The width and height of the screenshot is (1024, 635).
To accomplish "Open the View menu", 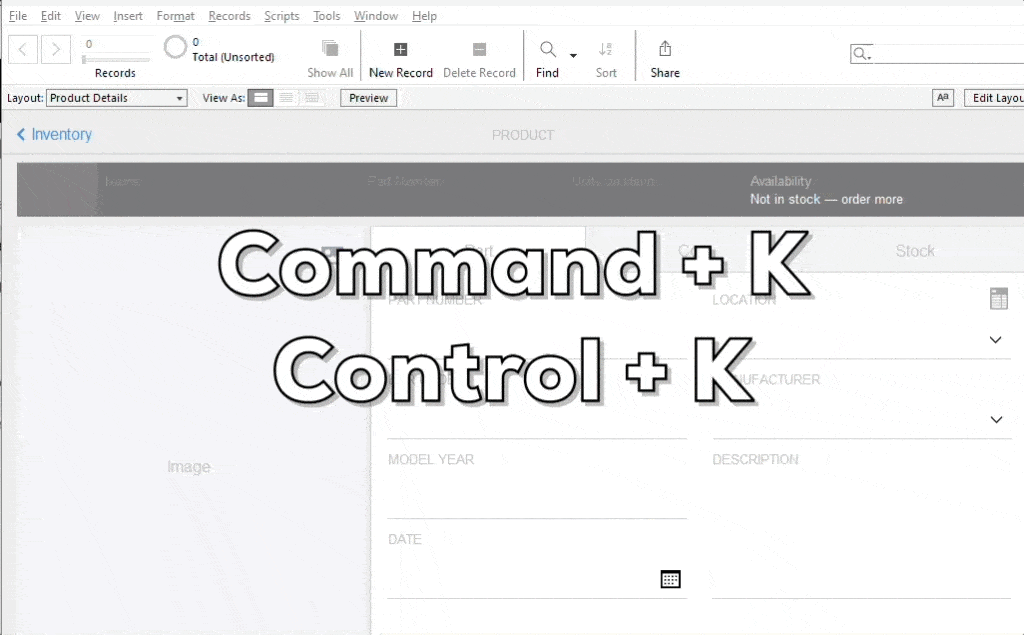I will 87,16.
